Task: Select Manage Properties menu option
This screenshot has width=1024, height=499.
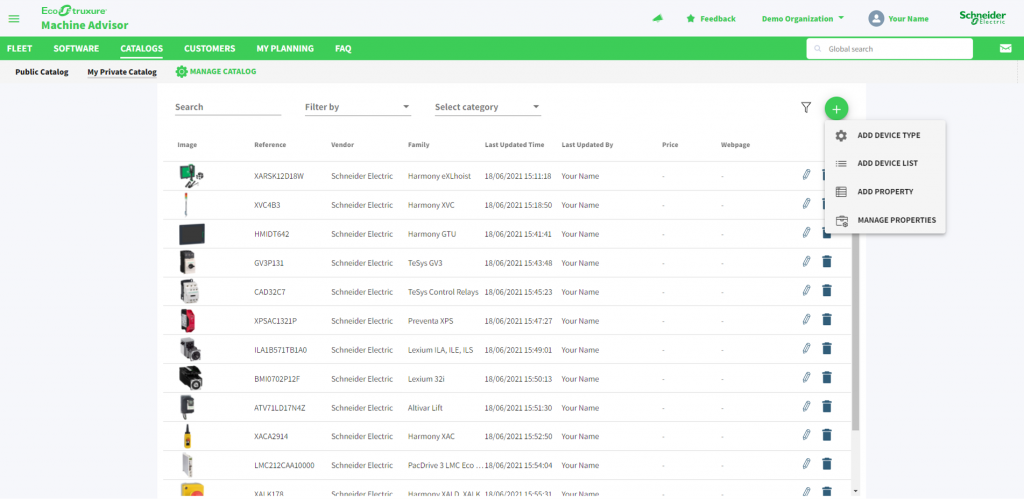Action: click(x=885, y=220)
